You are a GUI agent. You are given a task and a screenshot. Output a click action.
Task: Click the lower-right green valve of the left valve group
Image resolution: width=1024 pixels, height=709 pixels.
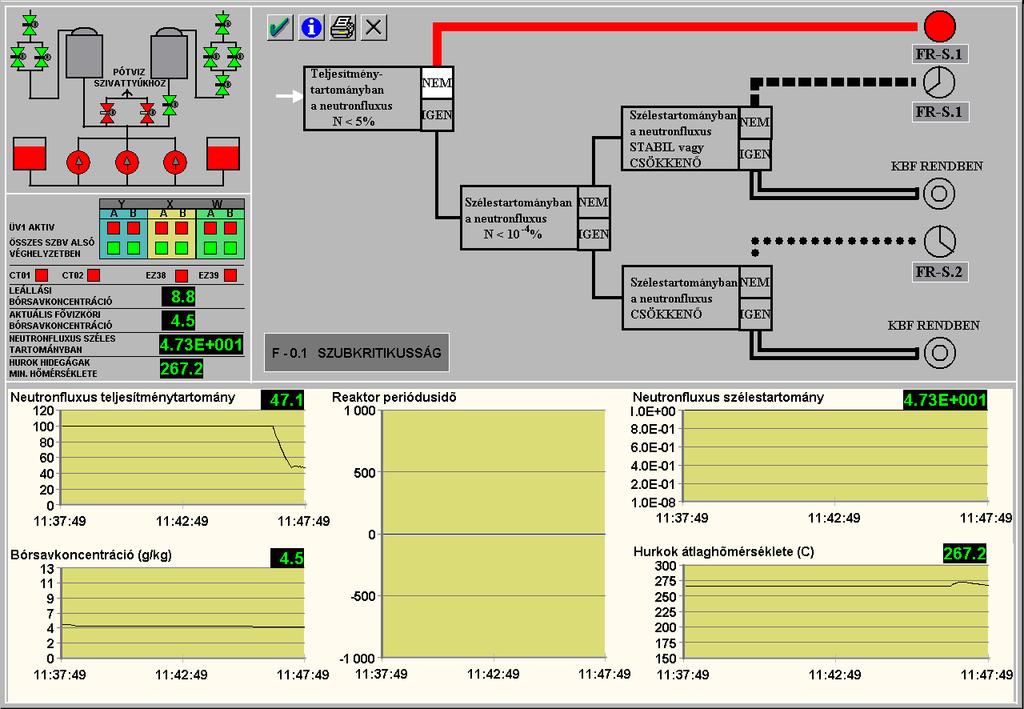[x=41, y=57]
